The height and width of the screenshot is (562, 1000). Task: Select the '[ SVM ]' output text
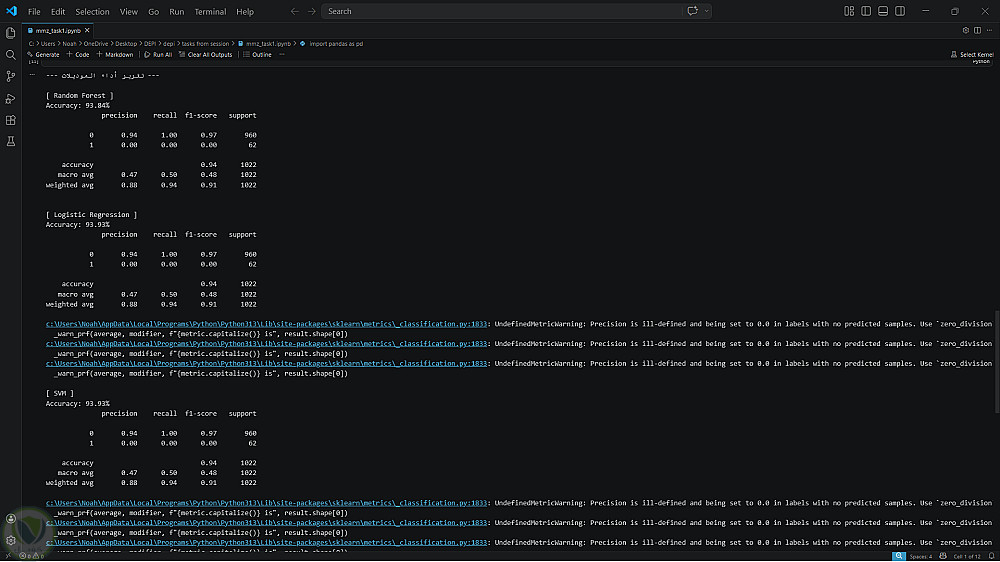(x=60, y=394)
